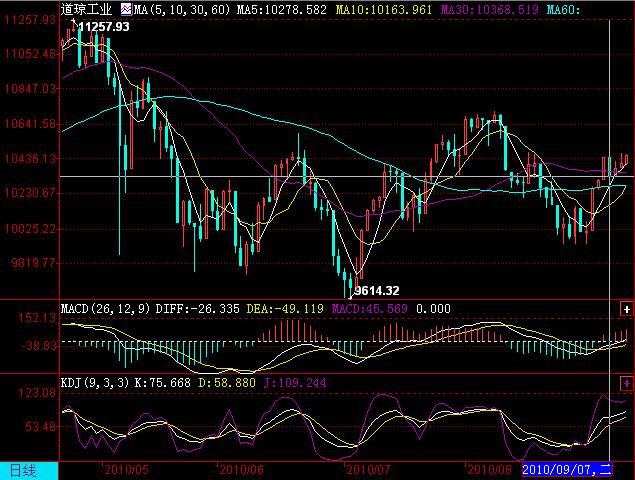Click the 9819.77 price axis label
Image resolution: width=635 pixels, height=480 pixels.
(x=32, y=263)
